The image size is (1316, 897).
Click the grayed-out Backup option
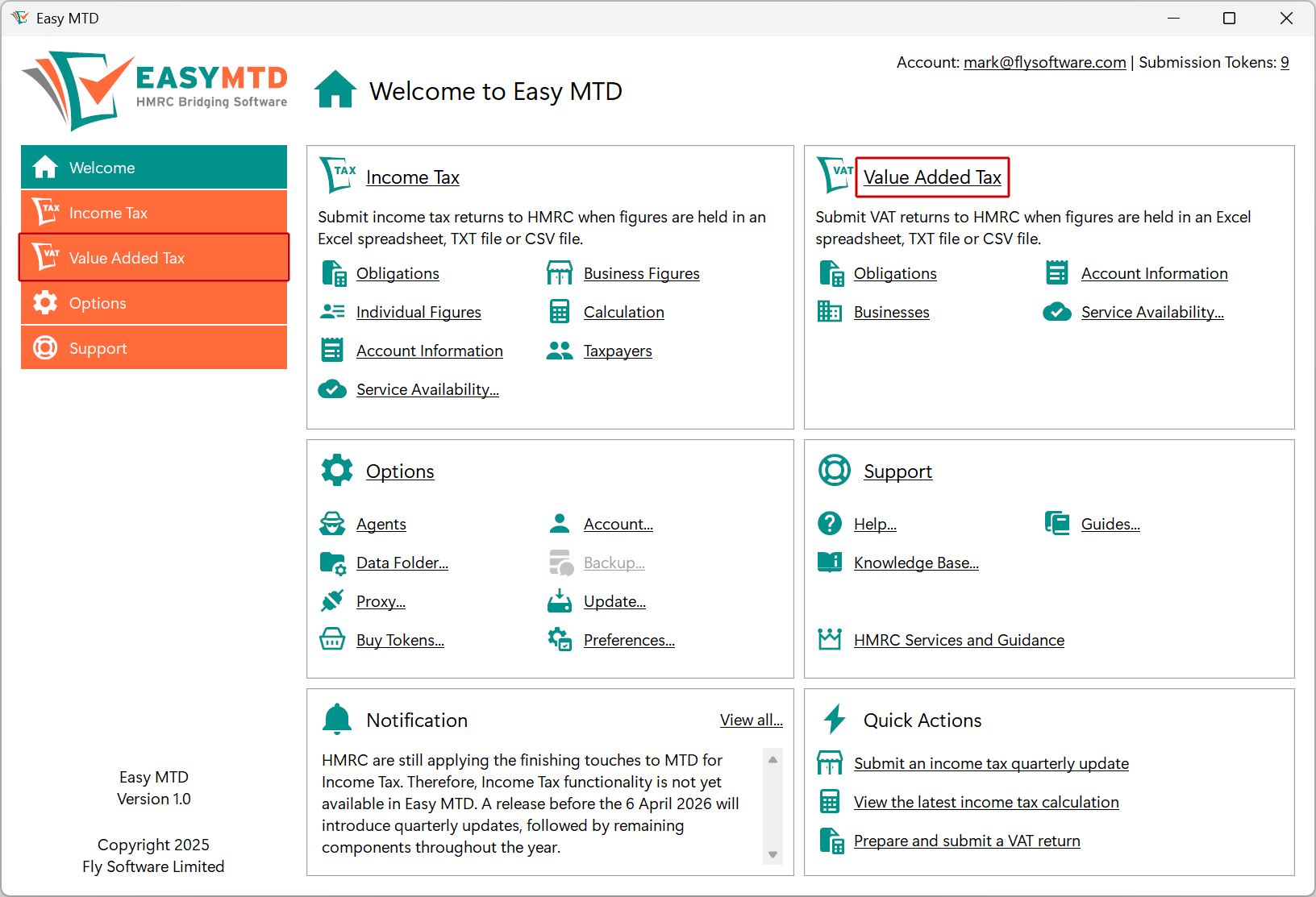coord(614,562)
